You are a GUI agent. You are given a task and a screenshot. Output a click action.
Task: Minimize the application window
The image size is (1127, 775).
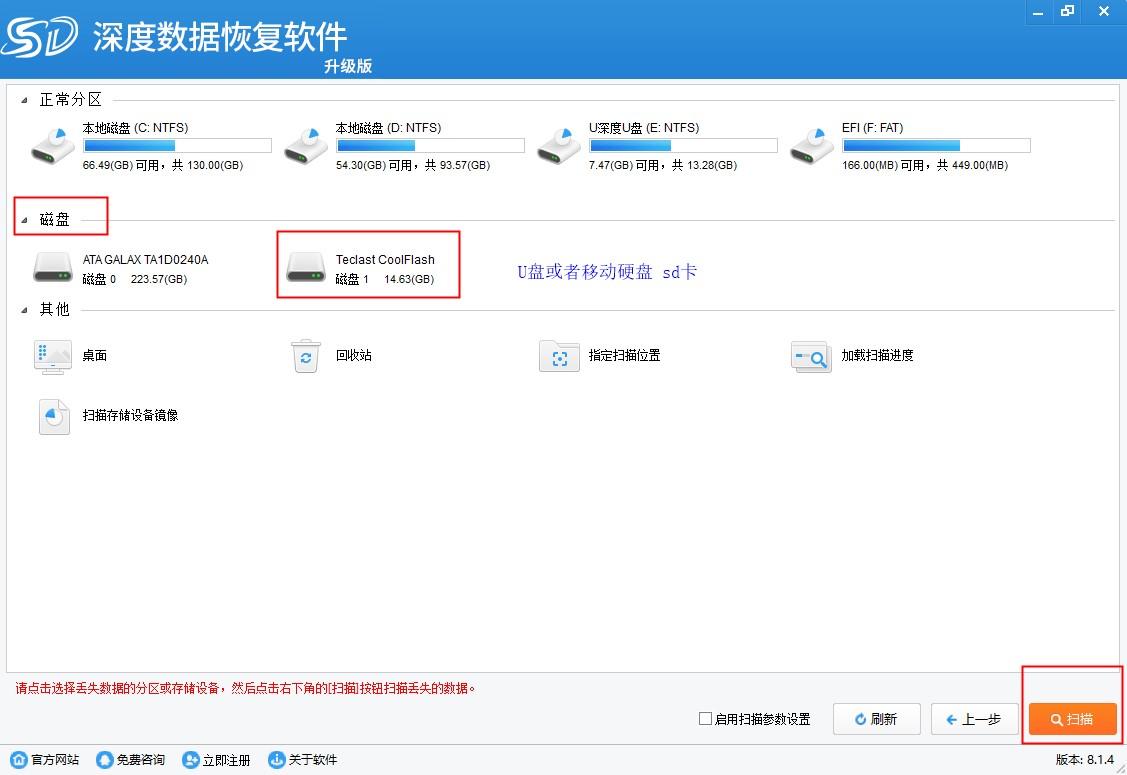point(1037,12)
